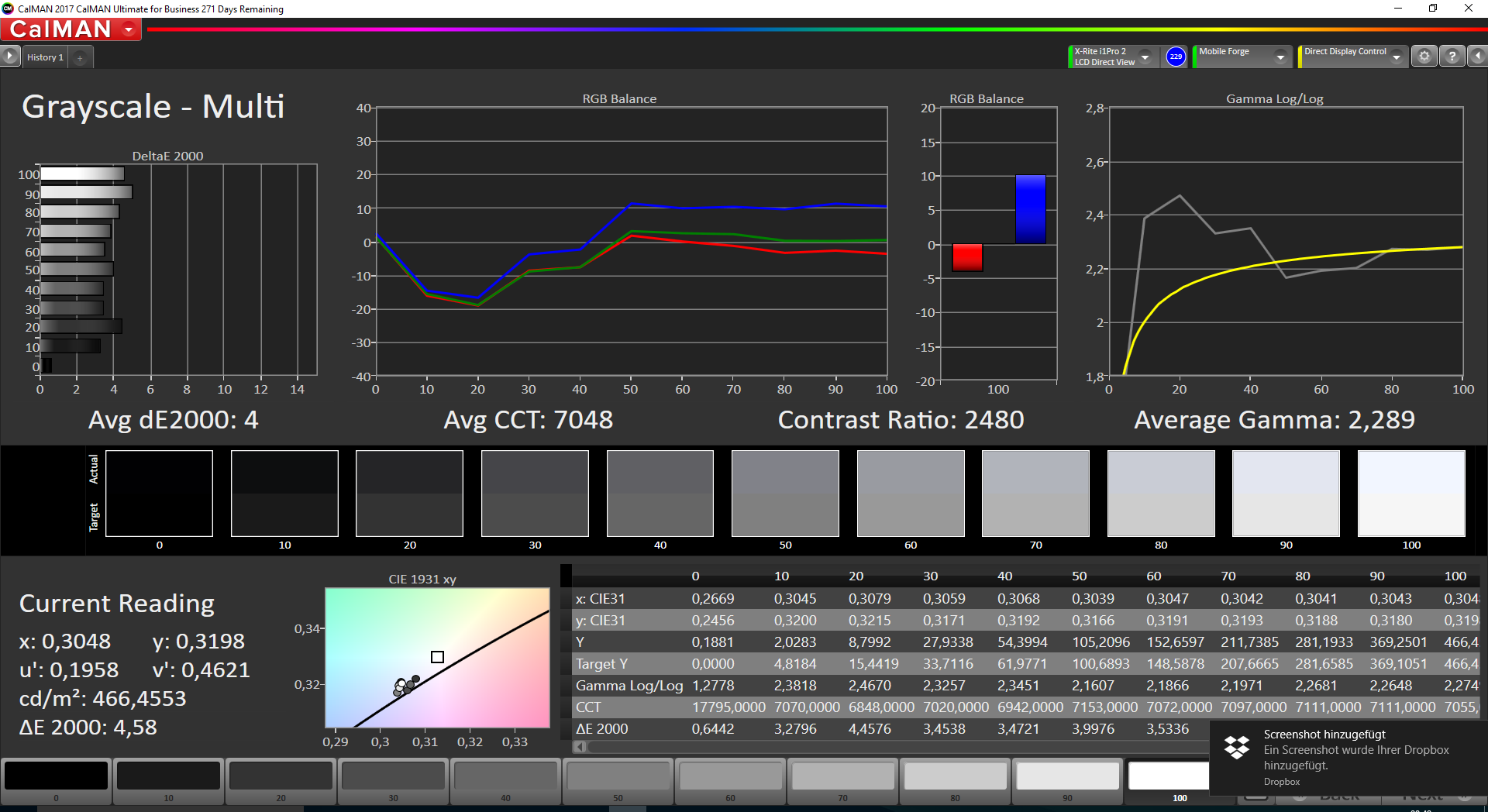Click the 70 percent Actual/Target swatch
Image resolution: width=1488 pixels, height=812 pixels.
[x=1035, y=494]
